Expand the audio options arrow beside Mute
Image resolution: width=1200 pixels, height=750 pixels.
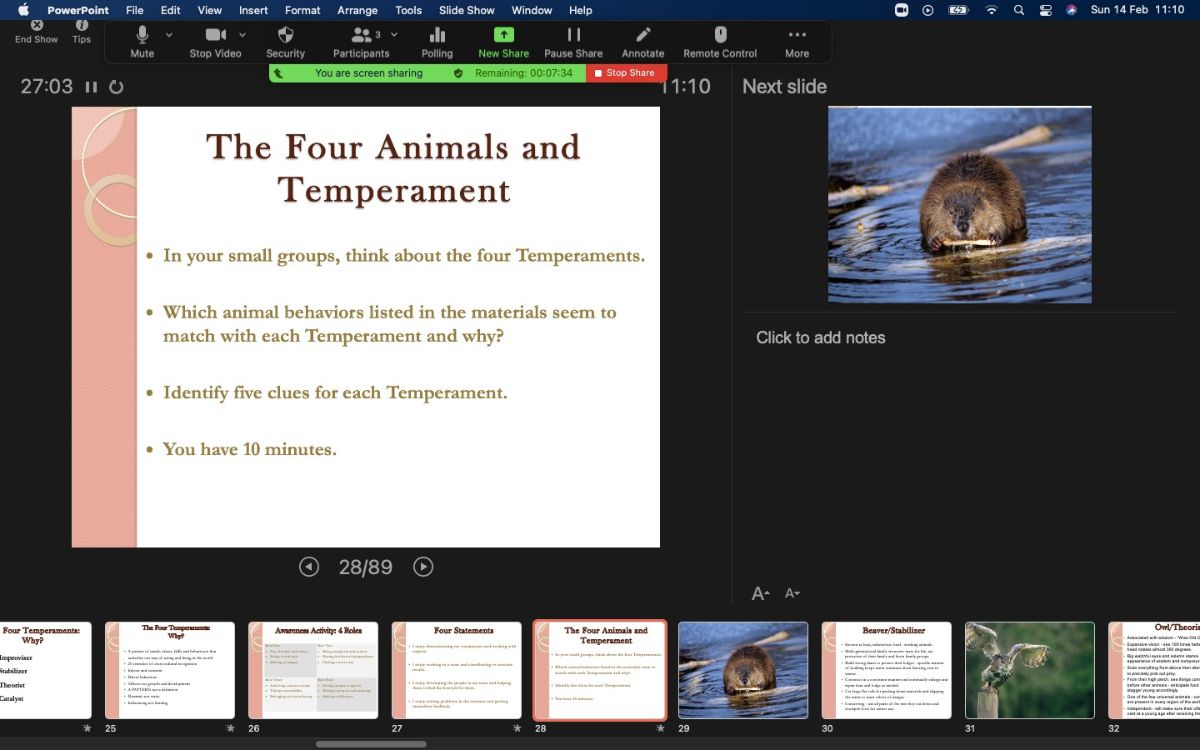[x=169, y=34]
